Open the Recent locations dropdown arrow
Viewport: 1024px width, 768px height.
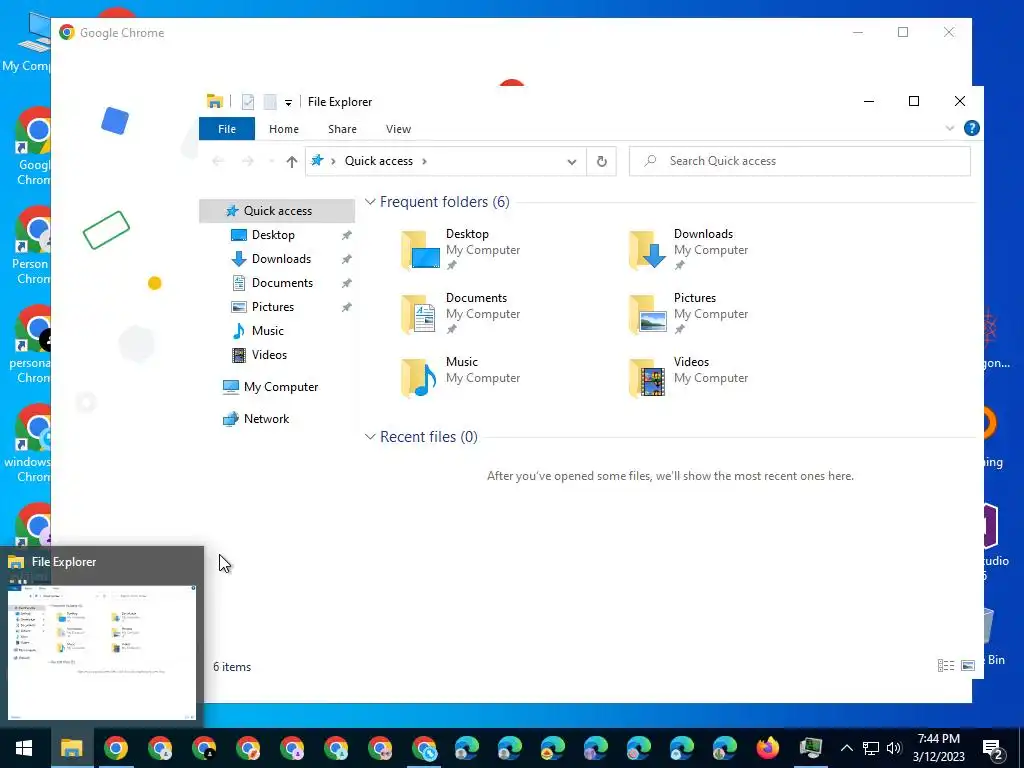point(271,161)
